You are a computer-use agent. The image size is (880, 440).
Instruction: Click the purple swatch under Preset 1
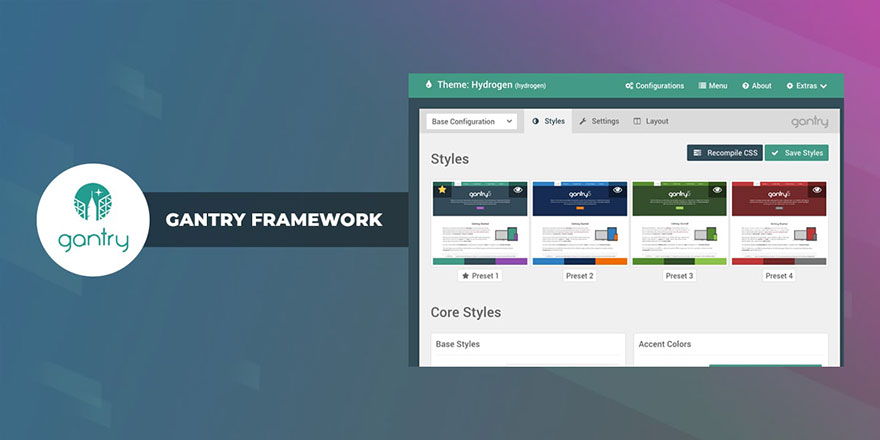pyautogui.click(x=512, y=261)
